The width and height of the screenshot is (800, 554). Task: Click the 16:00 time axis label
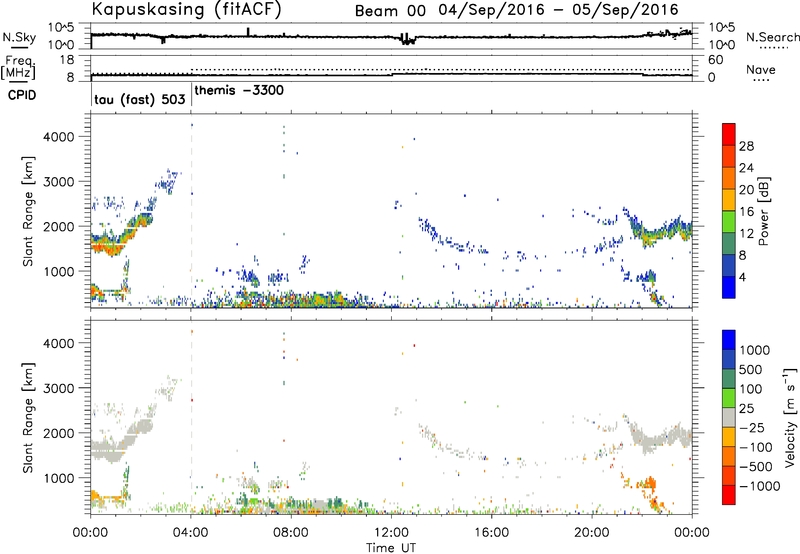tap(491, 533)
